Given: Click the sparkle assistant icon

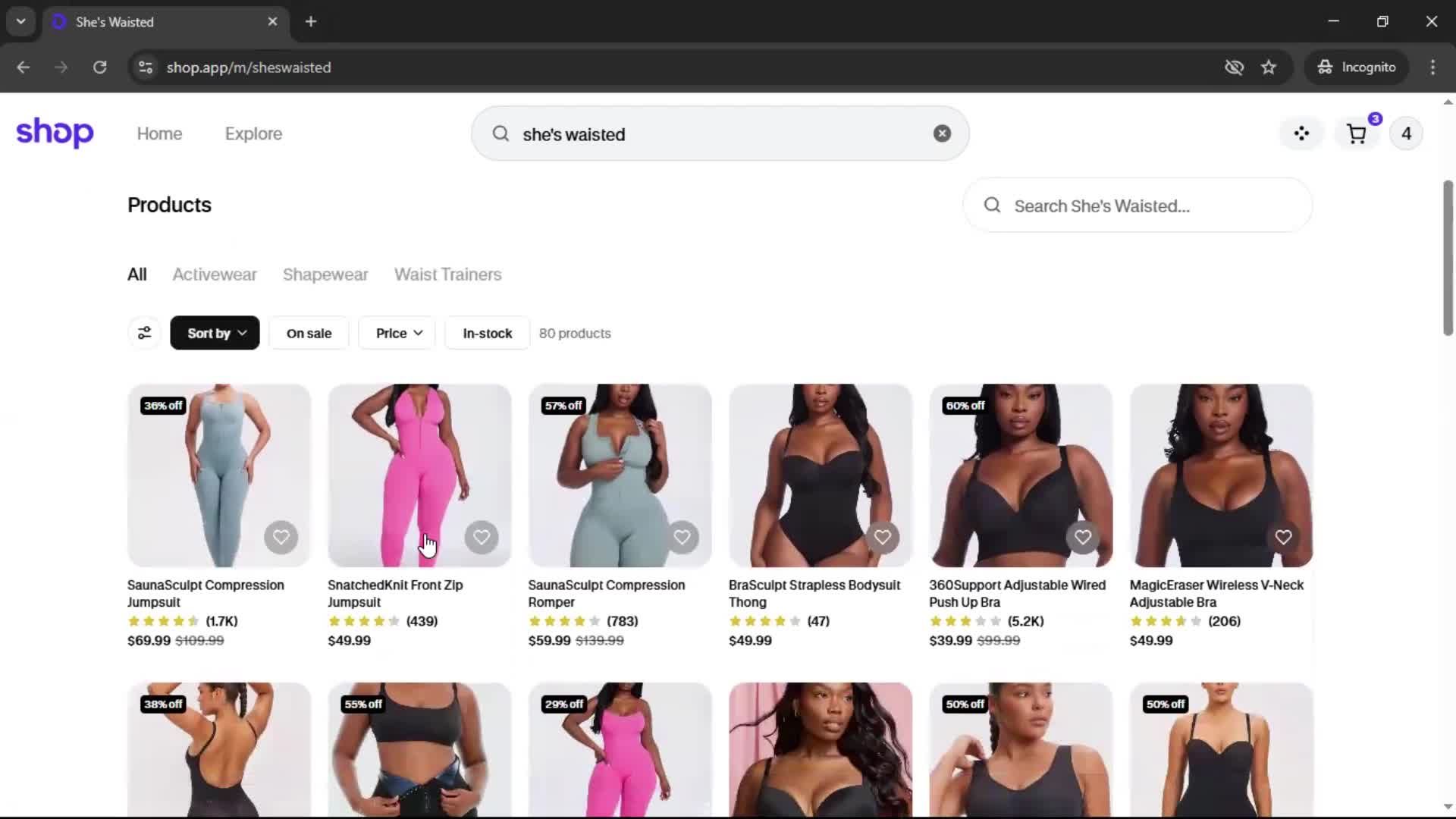Looking at the screenshot, I should [x=1301, y=133].
